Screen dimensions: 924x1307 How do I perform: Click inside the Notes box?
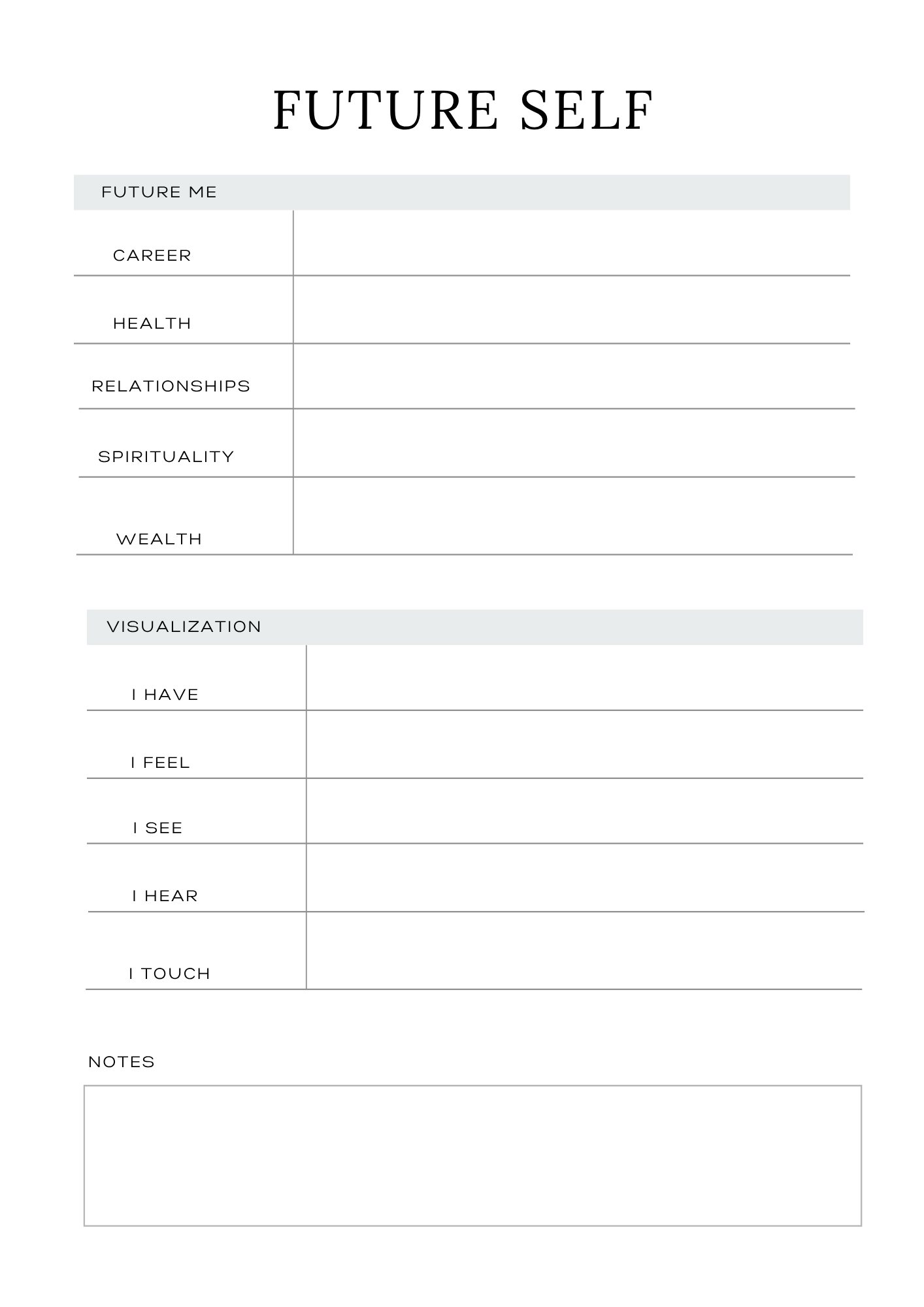pos(472,1155)
